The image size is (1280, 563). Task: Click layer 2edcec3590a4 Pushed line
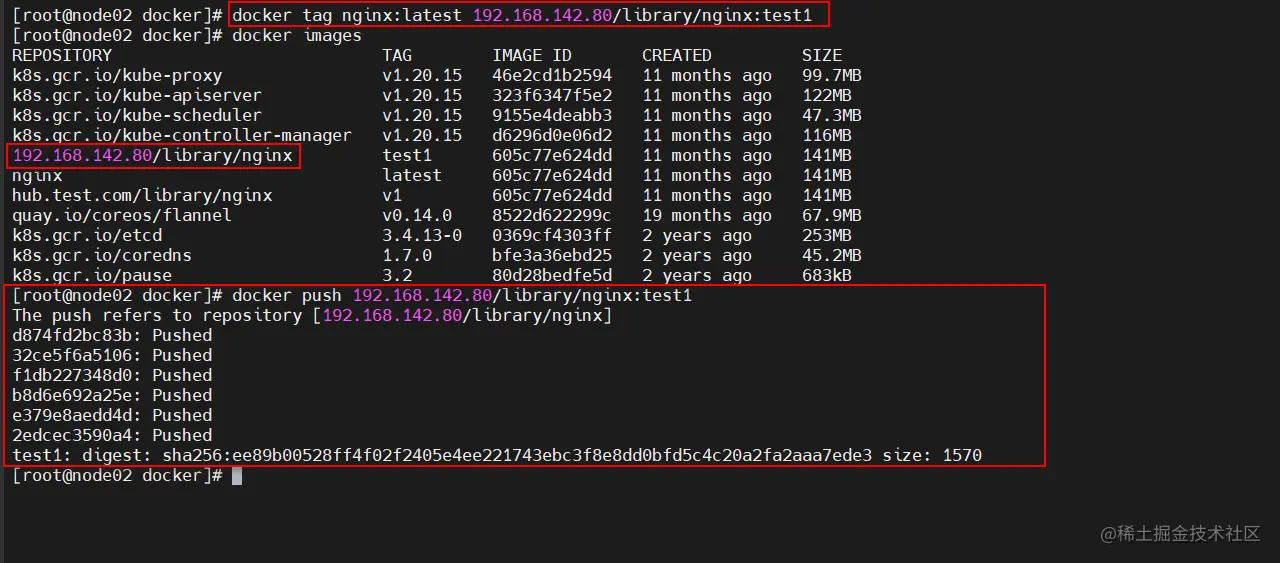[112, 435]
